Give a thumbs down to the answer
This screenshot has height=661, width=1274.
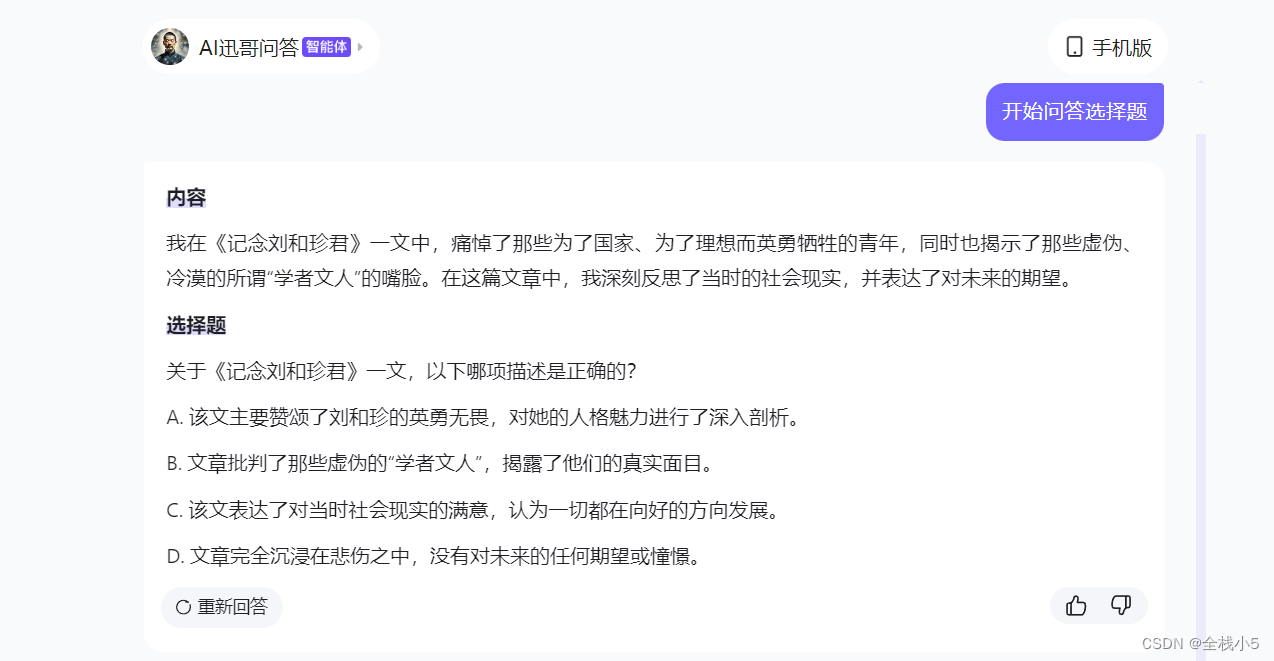(1121, 605)
